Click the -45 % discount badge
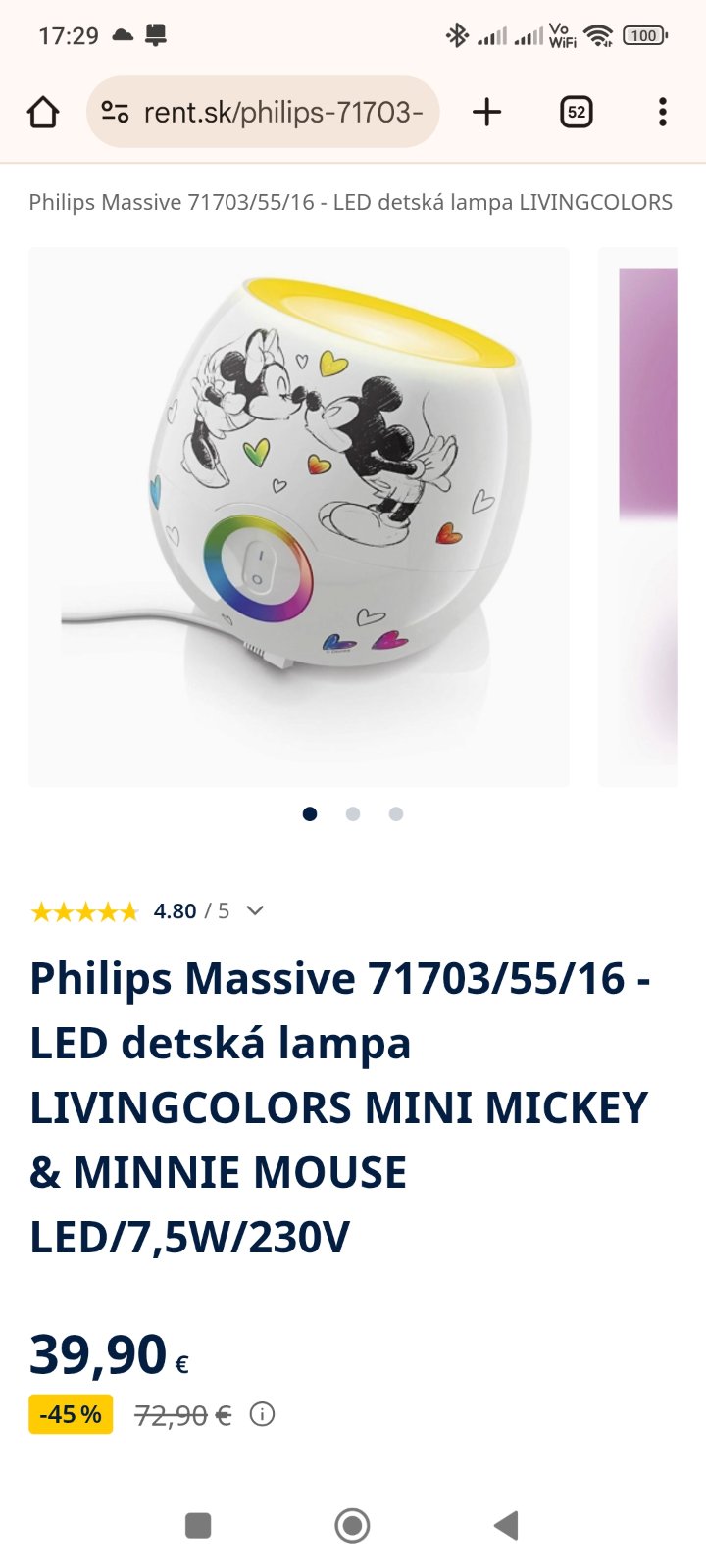The height and width of the screenshot is (1568, 706). [x=71, y=1414]
